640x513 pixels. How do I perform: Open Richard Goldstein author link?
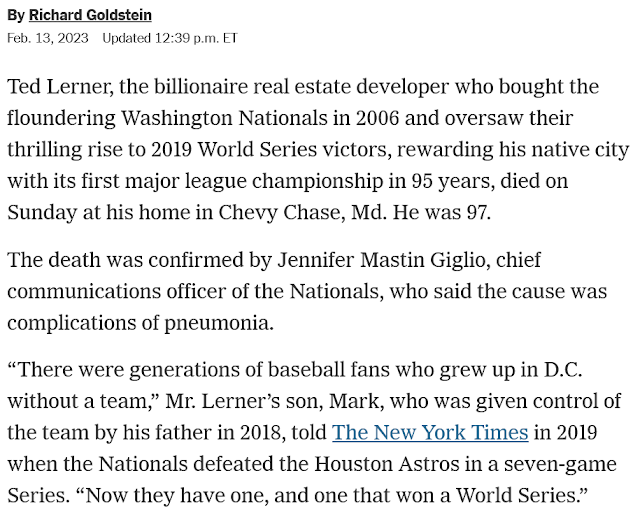(90, 15)
